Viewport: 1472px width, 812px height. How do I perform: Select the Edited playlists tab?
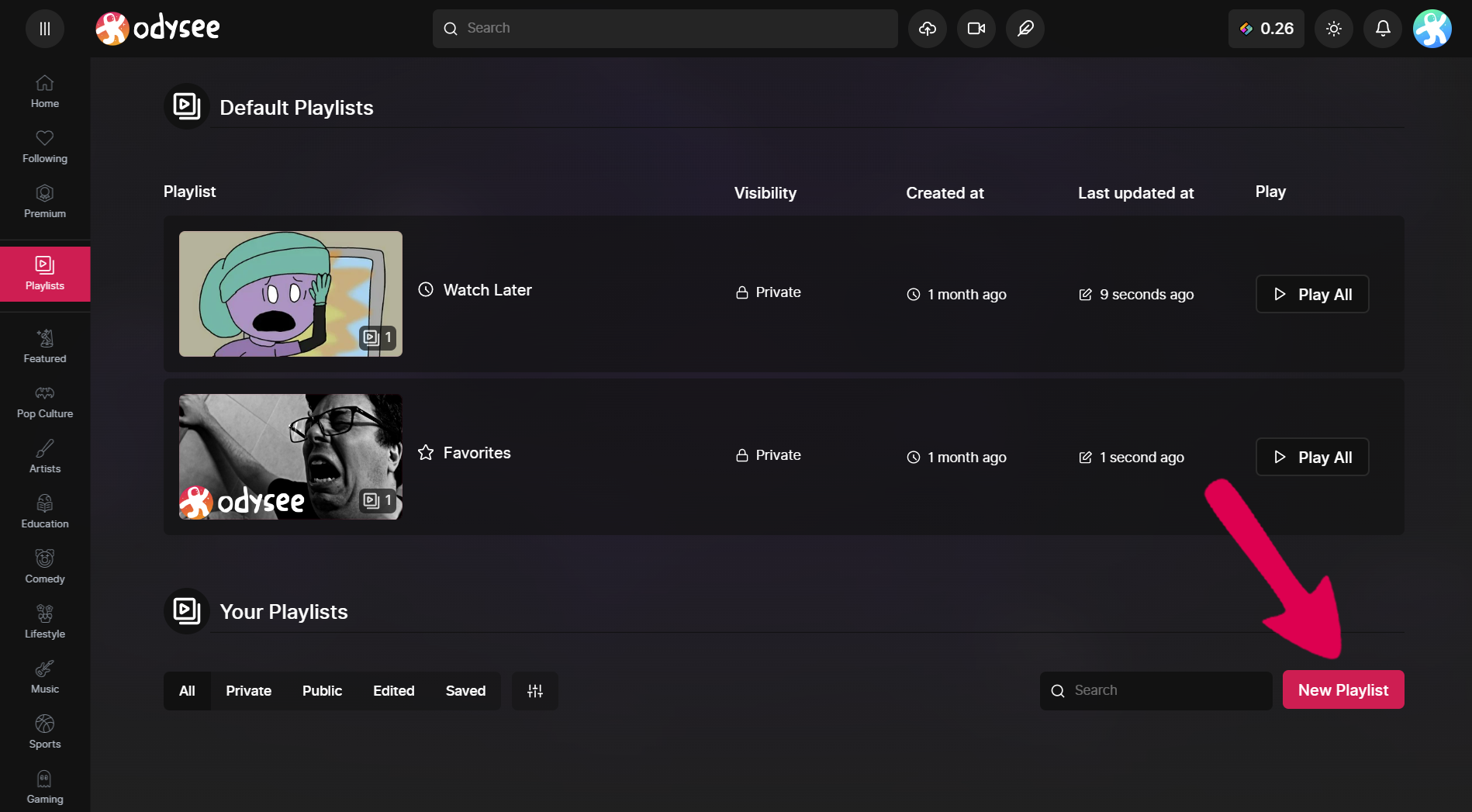pyautogui.click(x=393, y=690)
